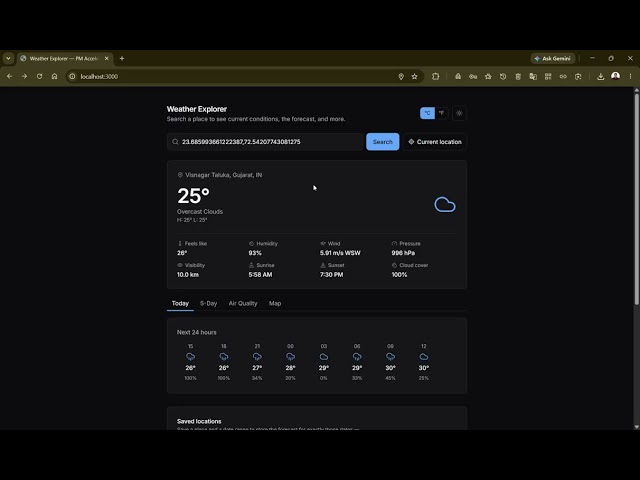Click location permission icon in address bar

(x=401, y=76)
